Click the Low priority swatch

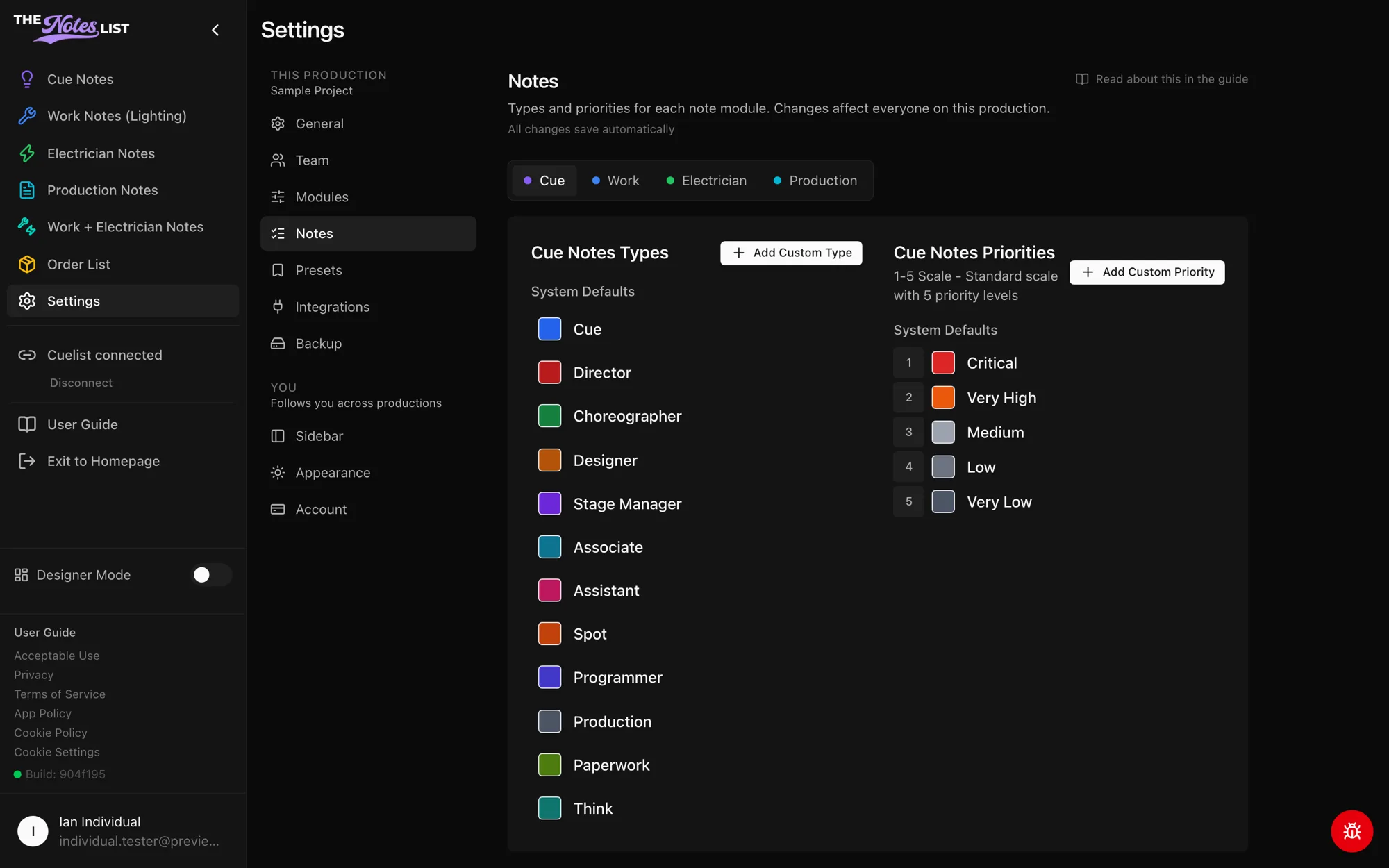[x=943, y=467]
